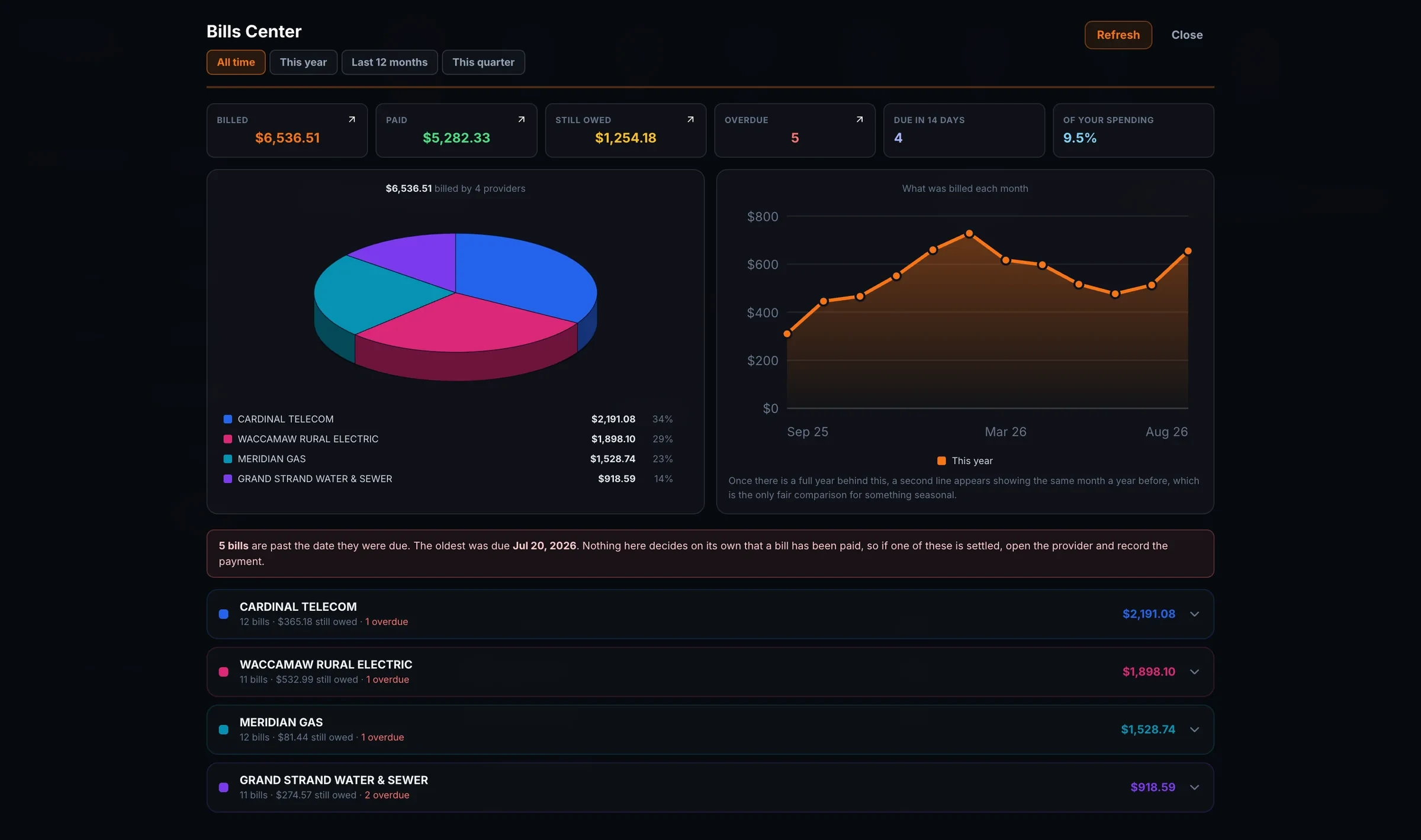
Task: Expand the Meridian Gas provider row
Action: click(x=710, y=729)
